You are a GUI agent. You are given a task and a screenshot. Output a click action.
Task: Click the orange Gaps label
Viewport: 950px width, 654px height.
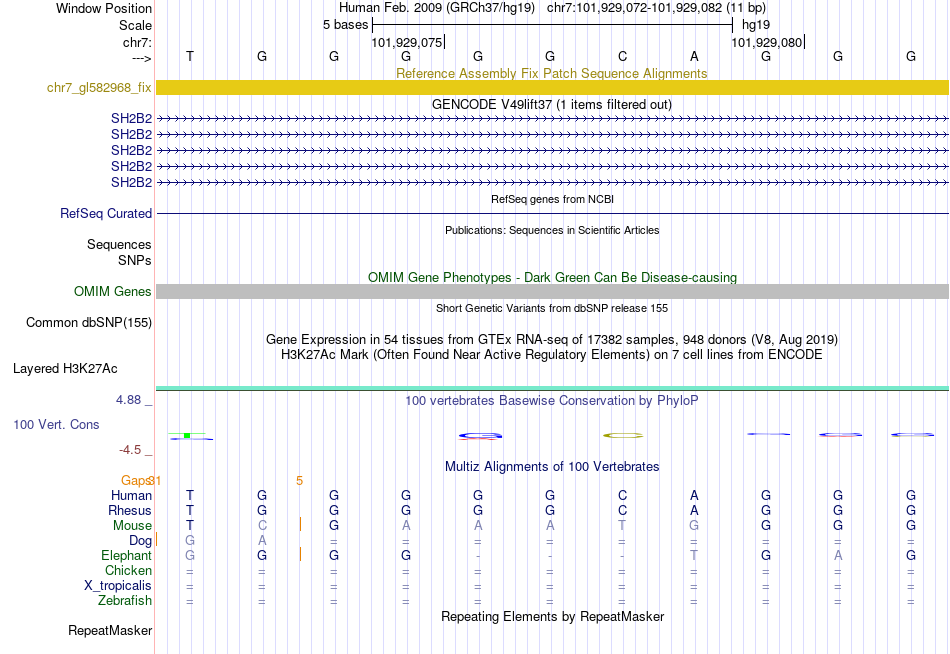point(136,481)
